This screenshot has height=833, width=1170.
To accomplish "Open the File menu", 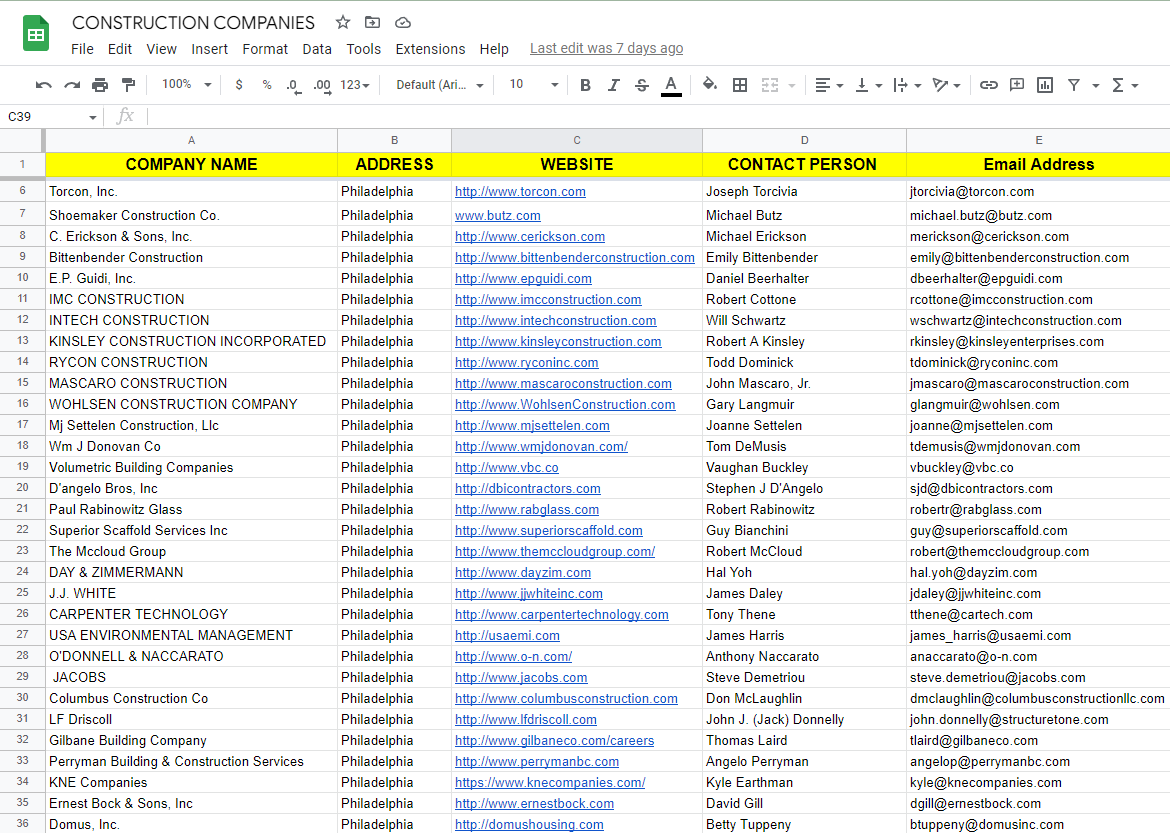I will point(82,49).
